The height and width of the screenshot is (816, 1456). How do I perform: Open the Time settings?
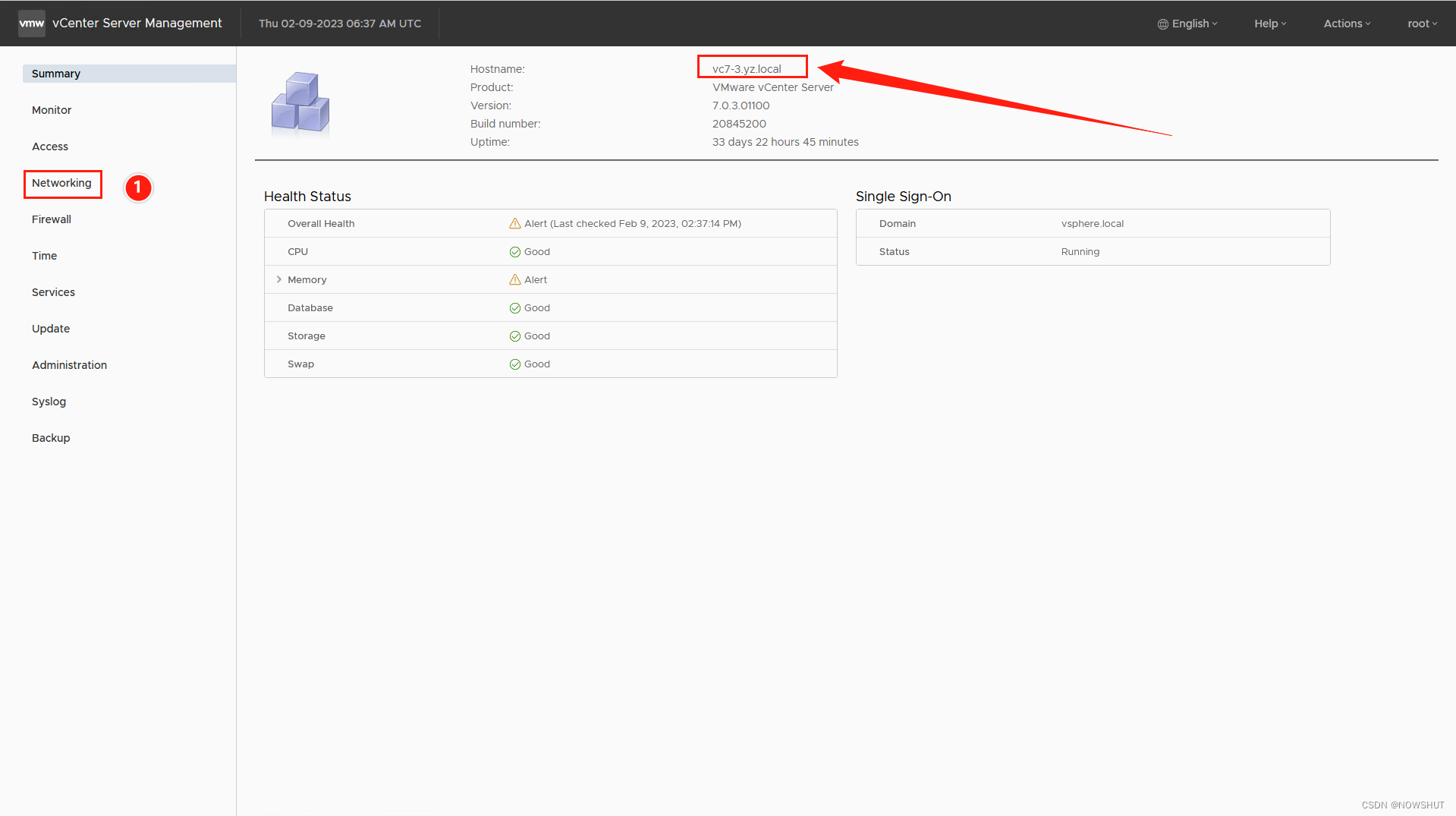click(44, 256)
